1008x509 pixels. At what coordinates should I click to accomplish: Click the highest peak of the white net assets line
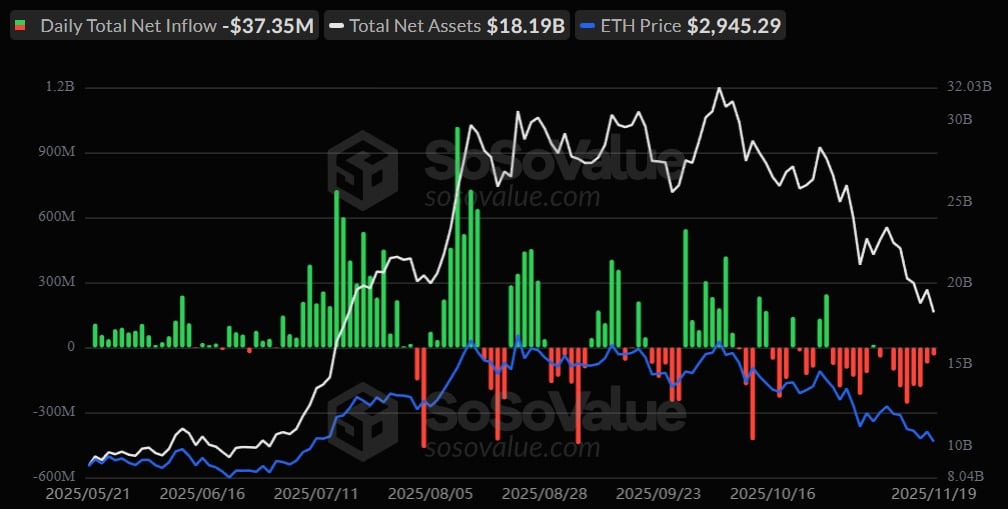[x=719, y=89]
